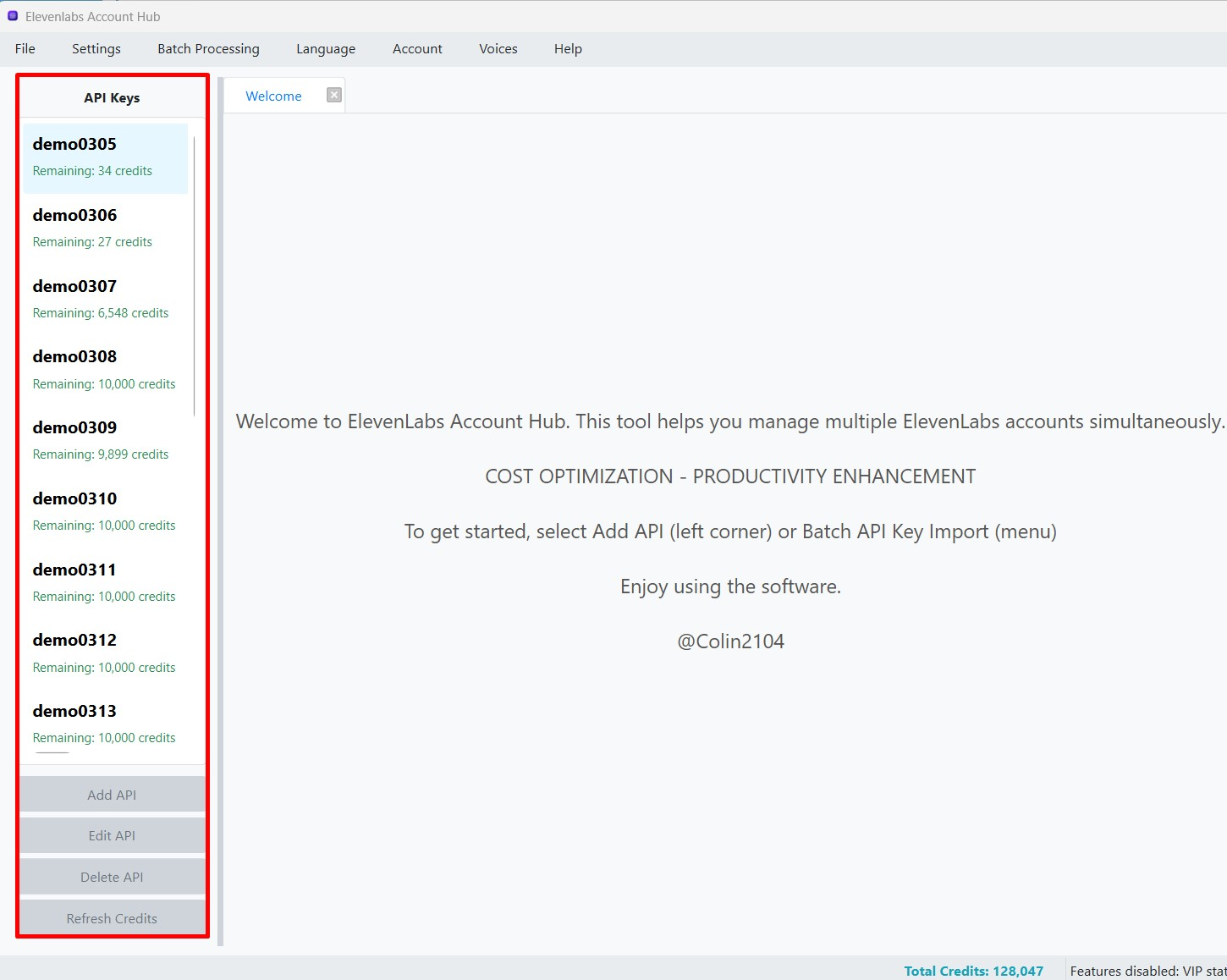Open the Voices menu
The height and width of the screenshot is (980, 1227).
[x=498, y=49]
